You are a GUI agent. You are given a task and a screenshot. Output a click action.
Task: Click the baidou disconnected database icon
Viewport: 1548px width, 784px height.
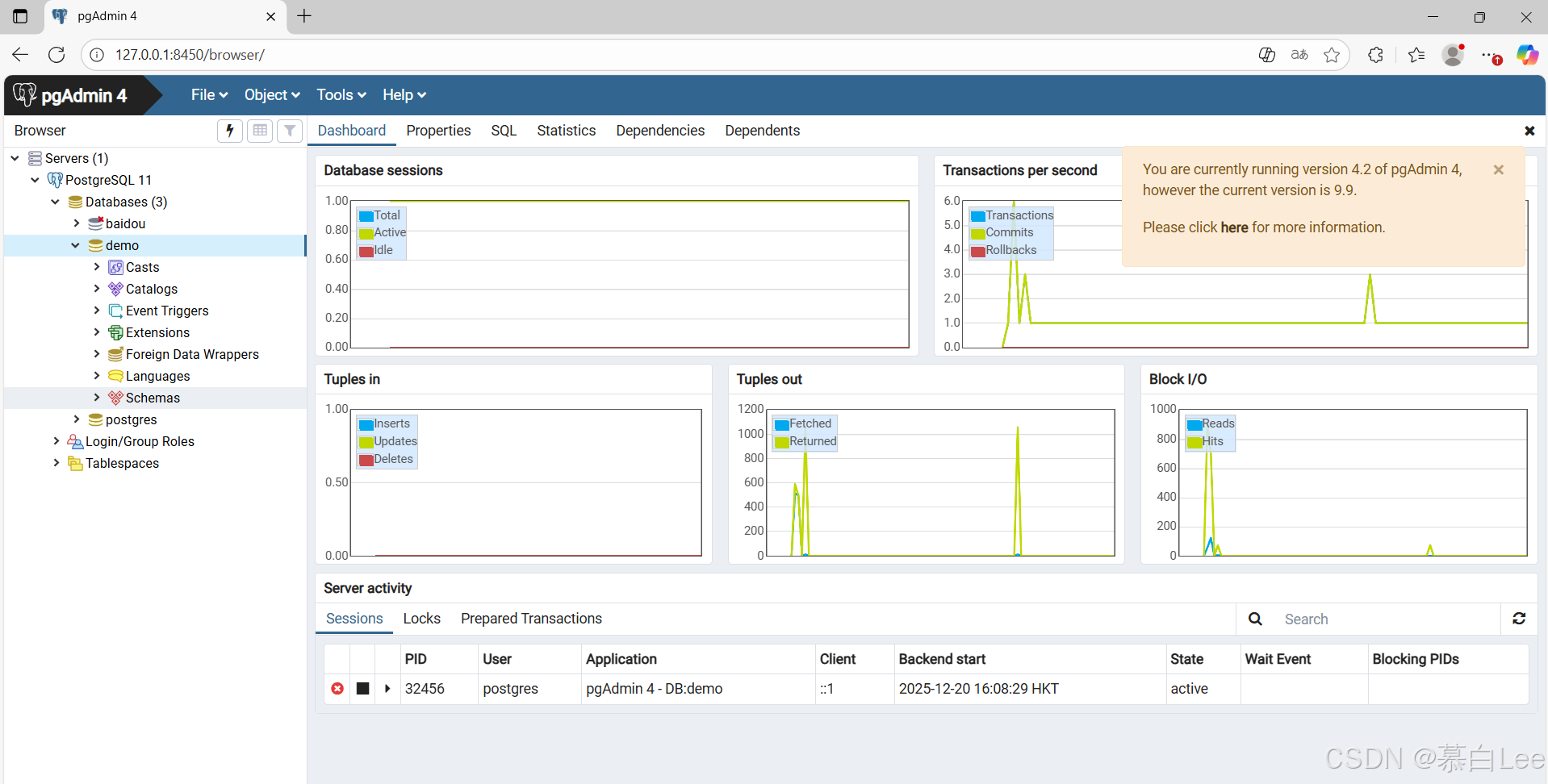[x=96, y=223]
